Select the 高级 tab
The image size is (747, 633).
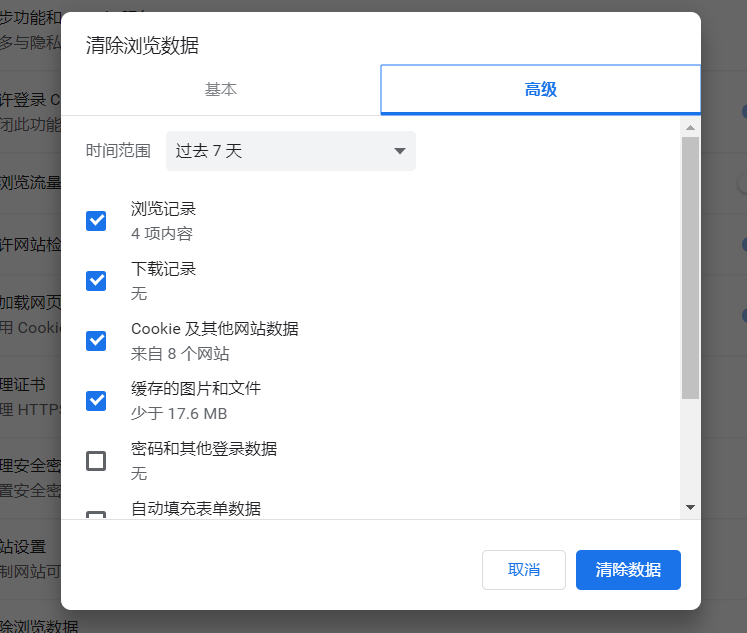click(541, 90)
